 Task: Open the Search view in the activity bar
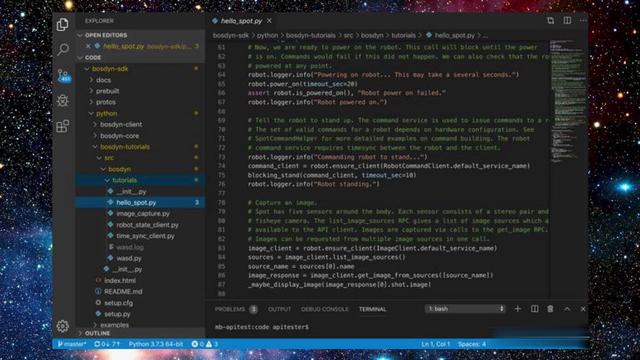[62, 49]
